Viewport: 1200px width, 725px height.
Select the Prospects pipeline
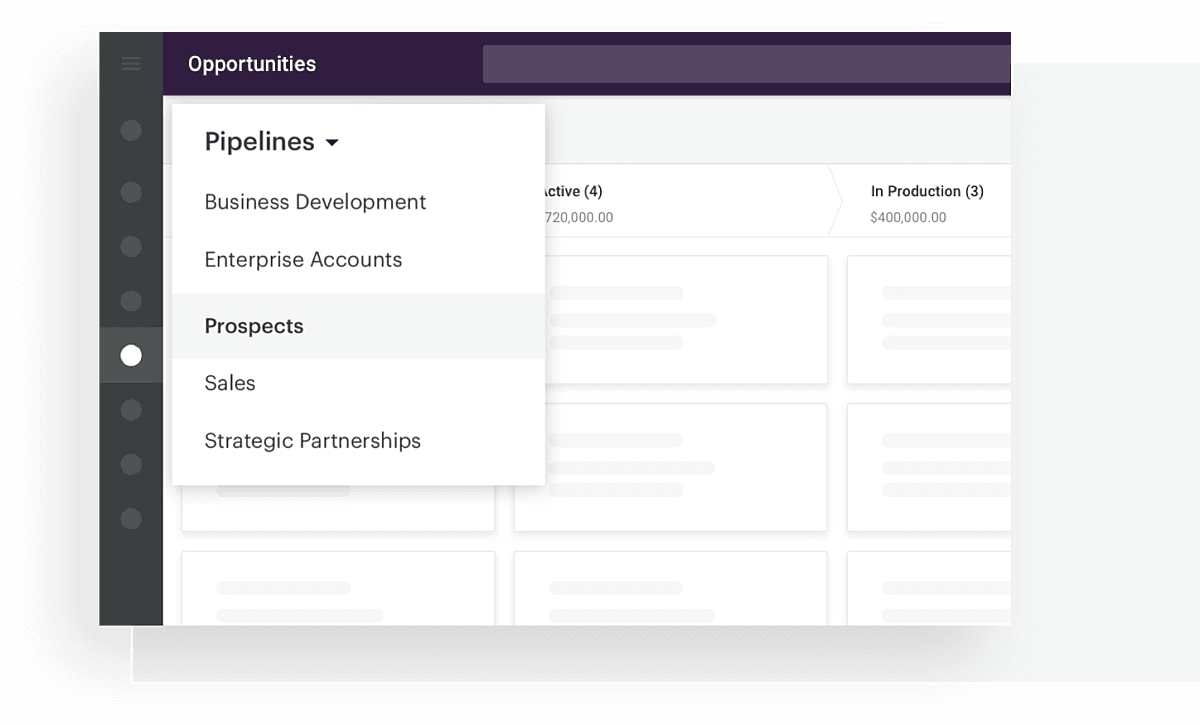pos(358,326)
